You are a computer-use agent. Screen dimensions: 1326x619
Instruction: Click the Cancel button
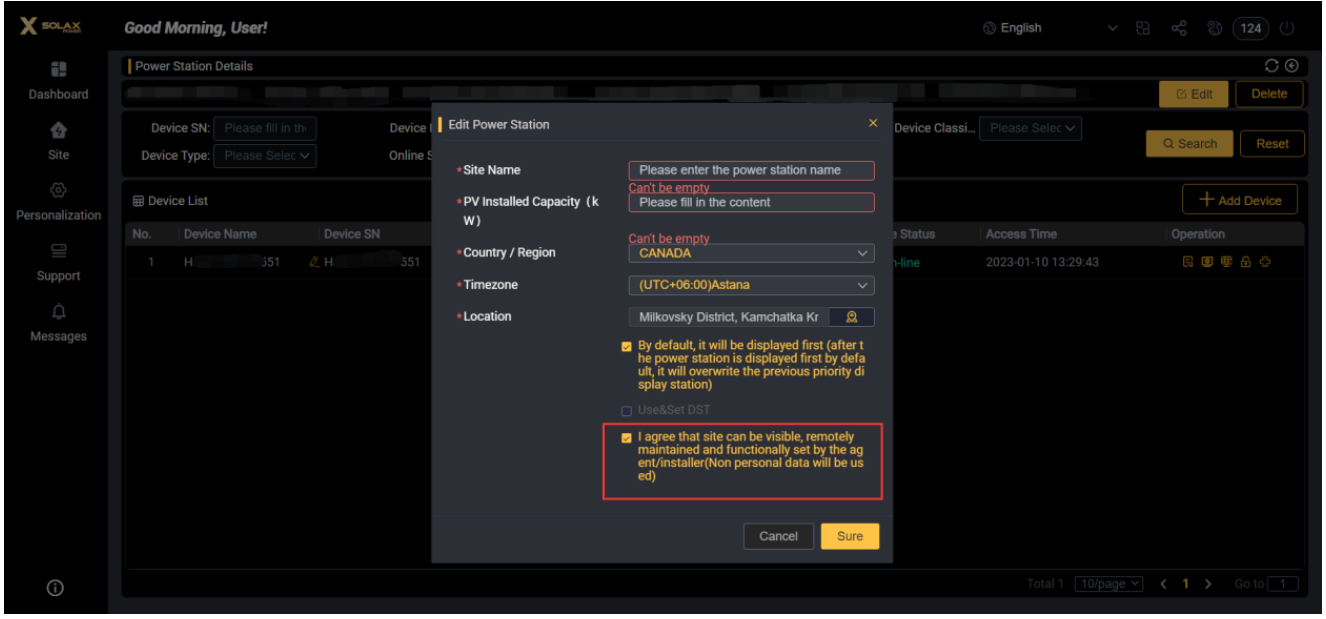click(x=778, y=536)
